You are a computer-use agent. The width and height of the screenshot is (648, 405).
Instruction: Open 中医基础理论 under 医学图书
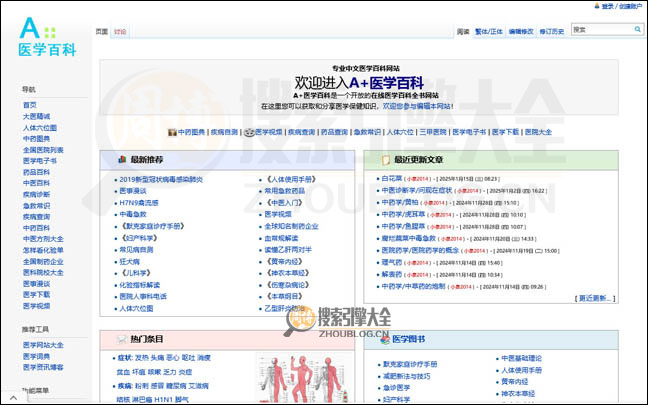[x=522, y=358]
